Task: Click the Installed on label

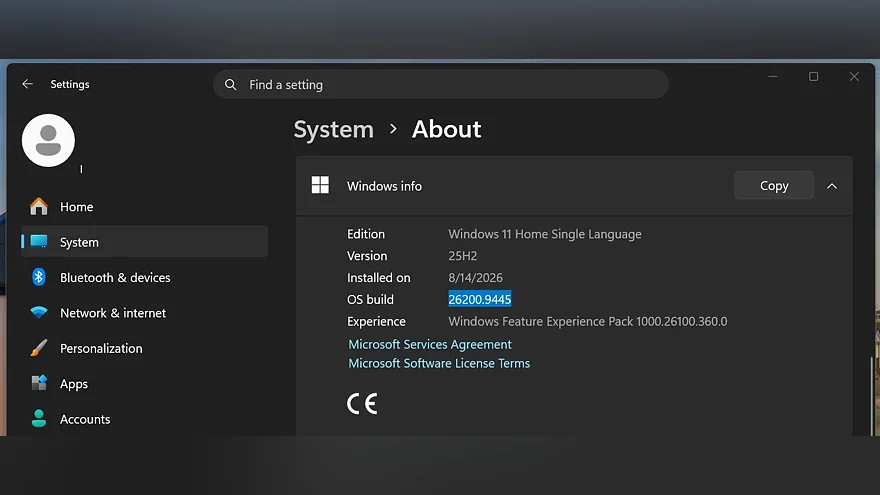Action: coord(378,278)
